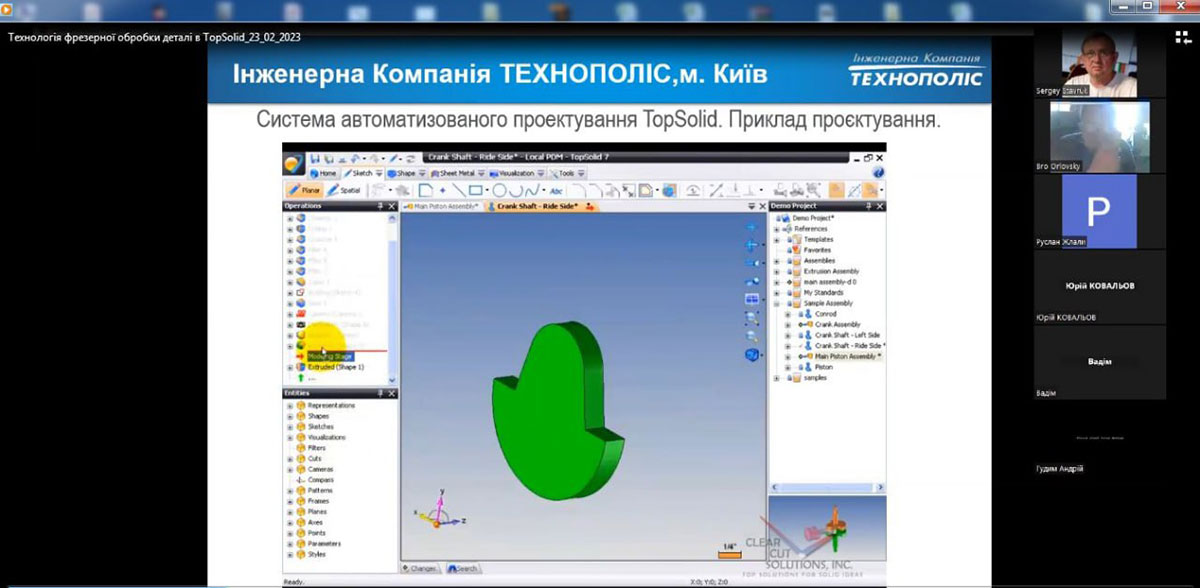Image resolution: width=1200 pixels, height=588 pixels.
Task: Click the orange highlighted icon in sketch toolbar
Action: click(x=835, y=190)
